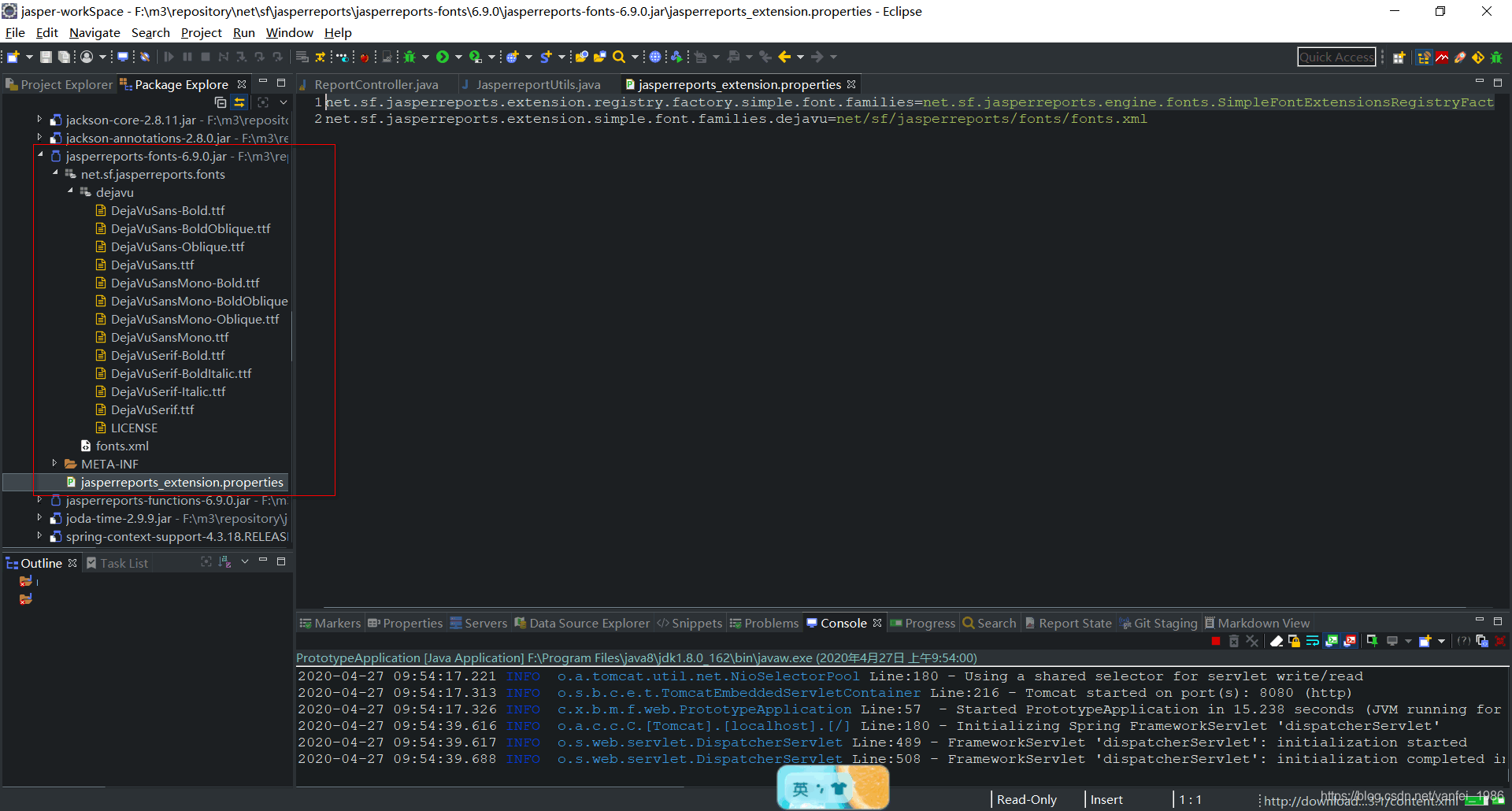Open the Debug button dropdown arrow
1512x811 pixels.
pos(425,57)
